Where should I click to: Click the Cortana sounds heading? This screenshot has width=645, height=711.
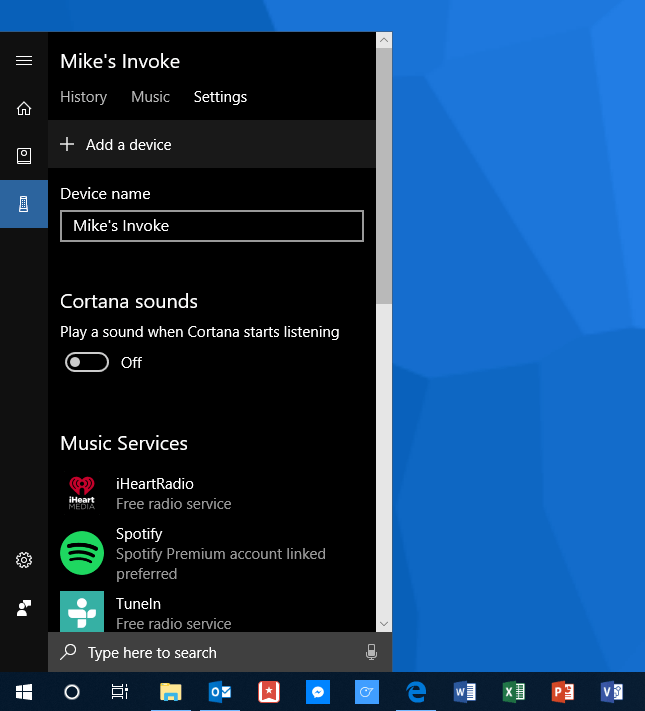click(x=129, y=302)
